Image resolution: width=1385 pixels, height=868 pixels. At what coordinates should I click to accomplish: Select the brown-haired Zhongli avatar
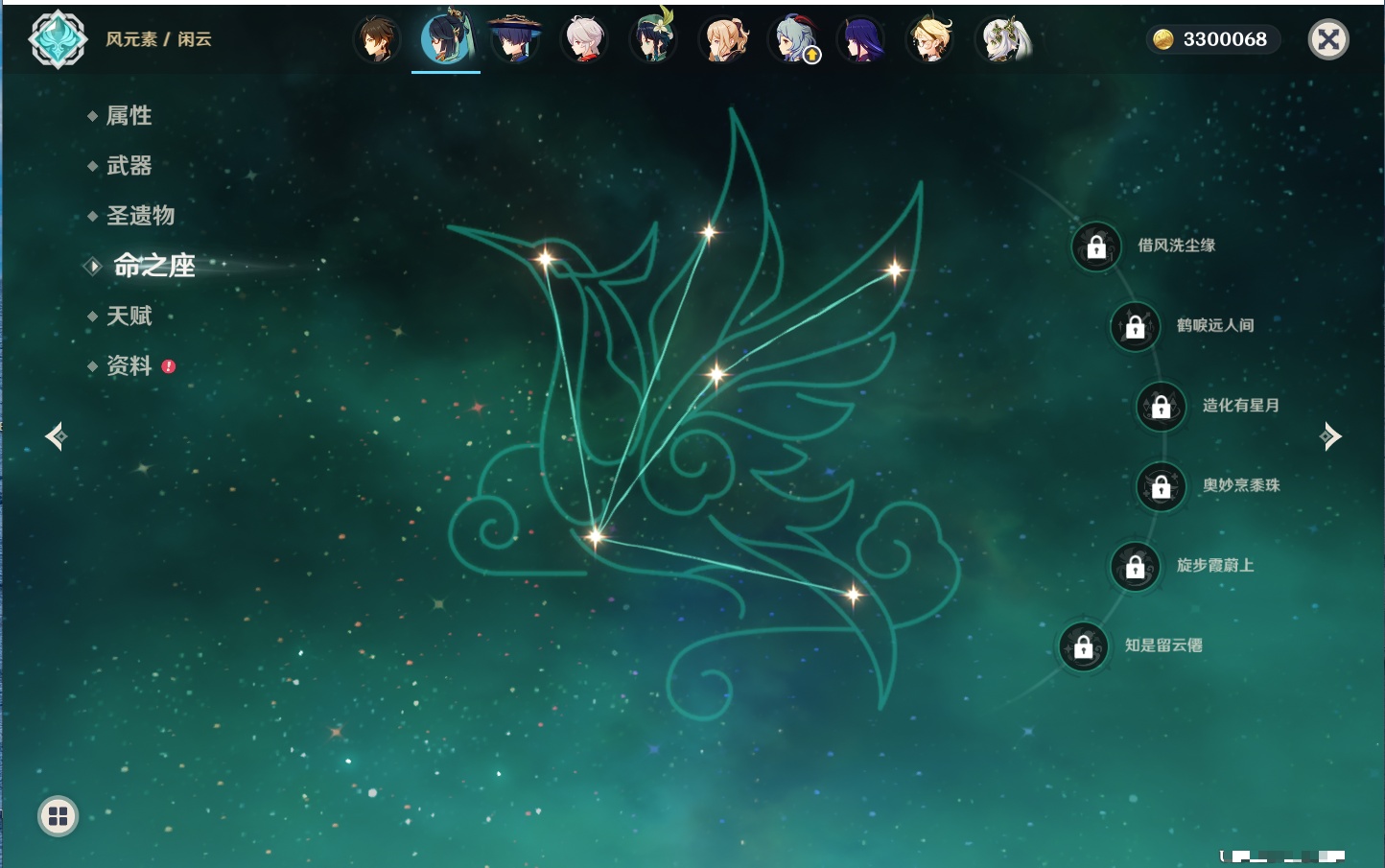click(377, 39)
